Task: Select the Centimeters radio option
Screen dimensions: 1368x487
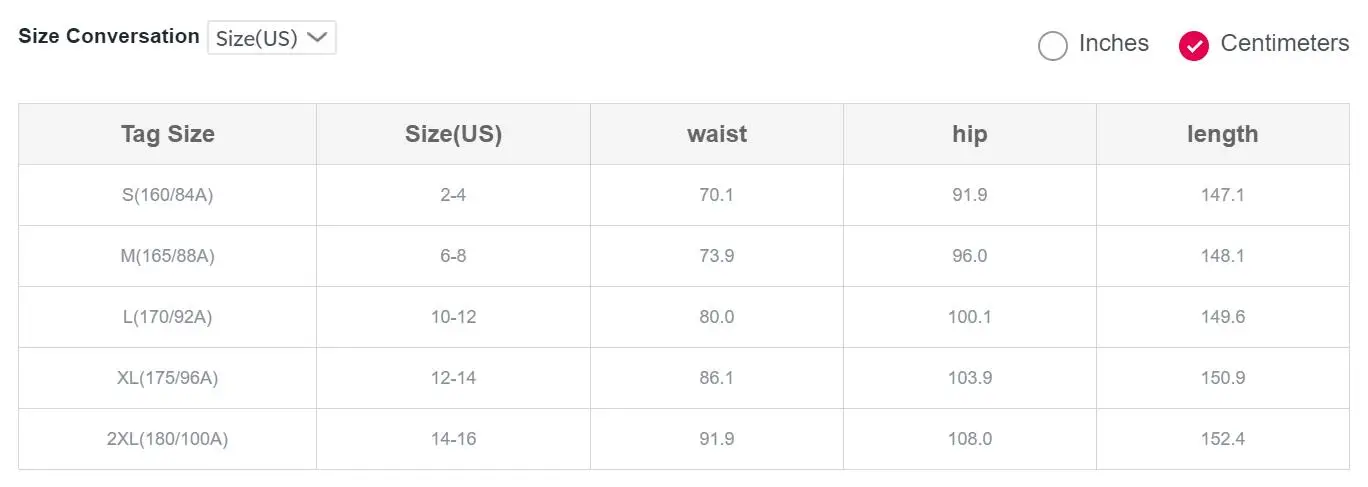Action: [1194, 45]
